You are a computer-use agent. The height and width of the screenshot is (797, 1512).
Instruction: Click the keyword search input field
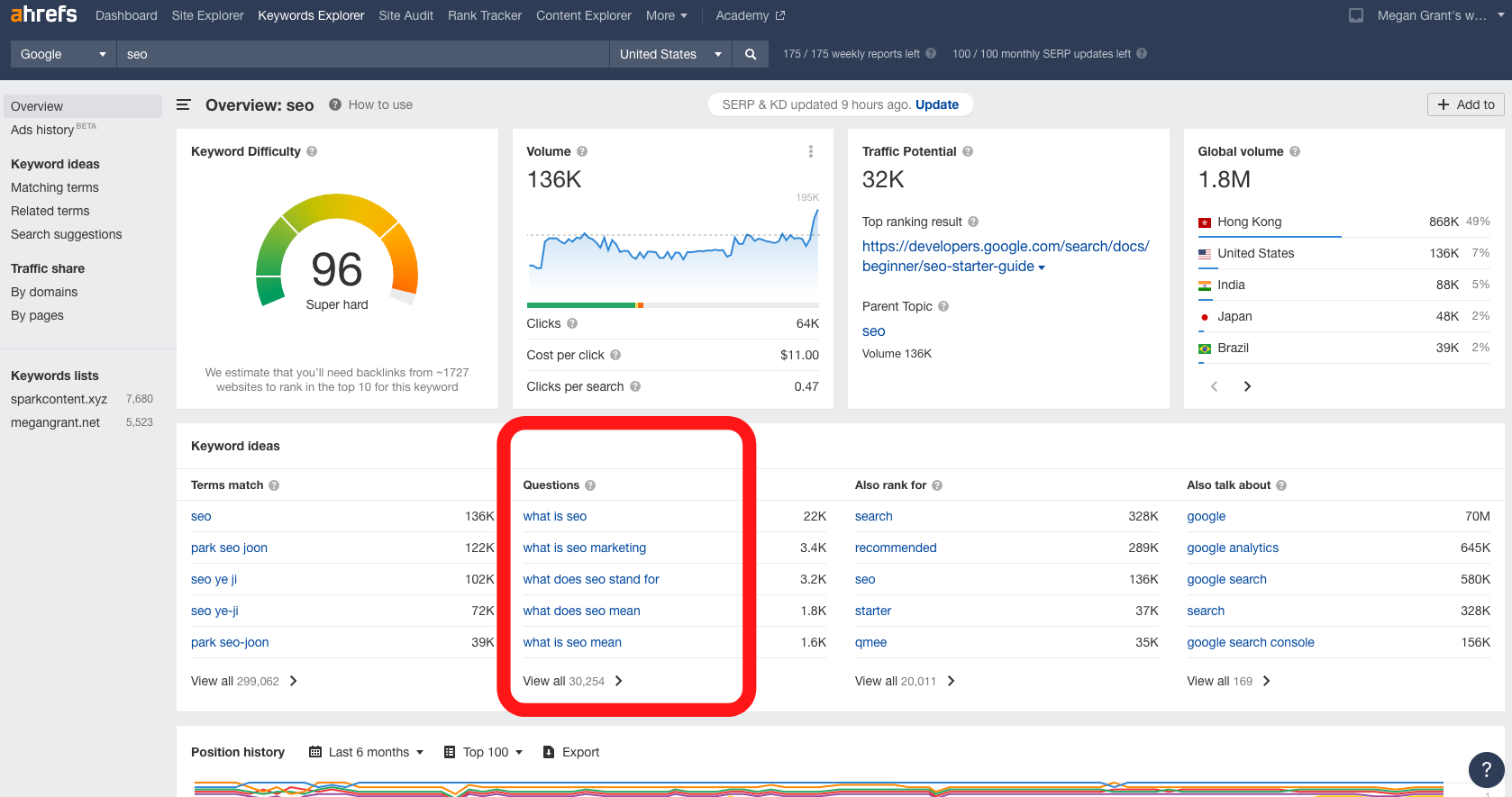tap(363, 54)
